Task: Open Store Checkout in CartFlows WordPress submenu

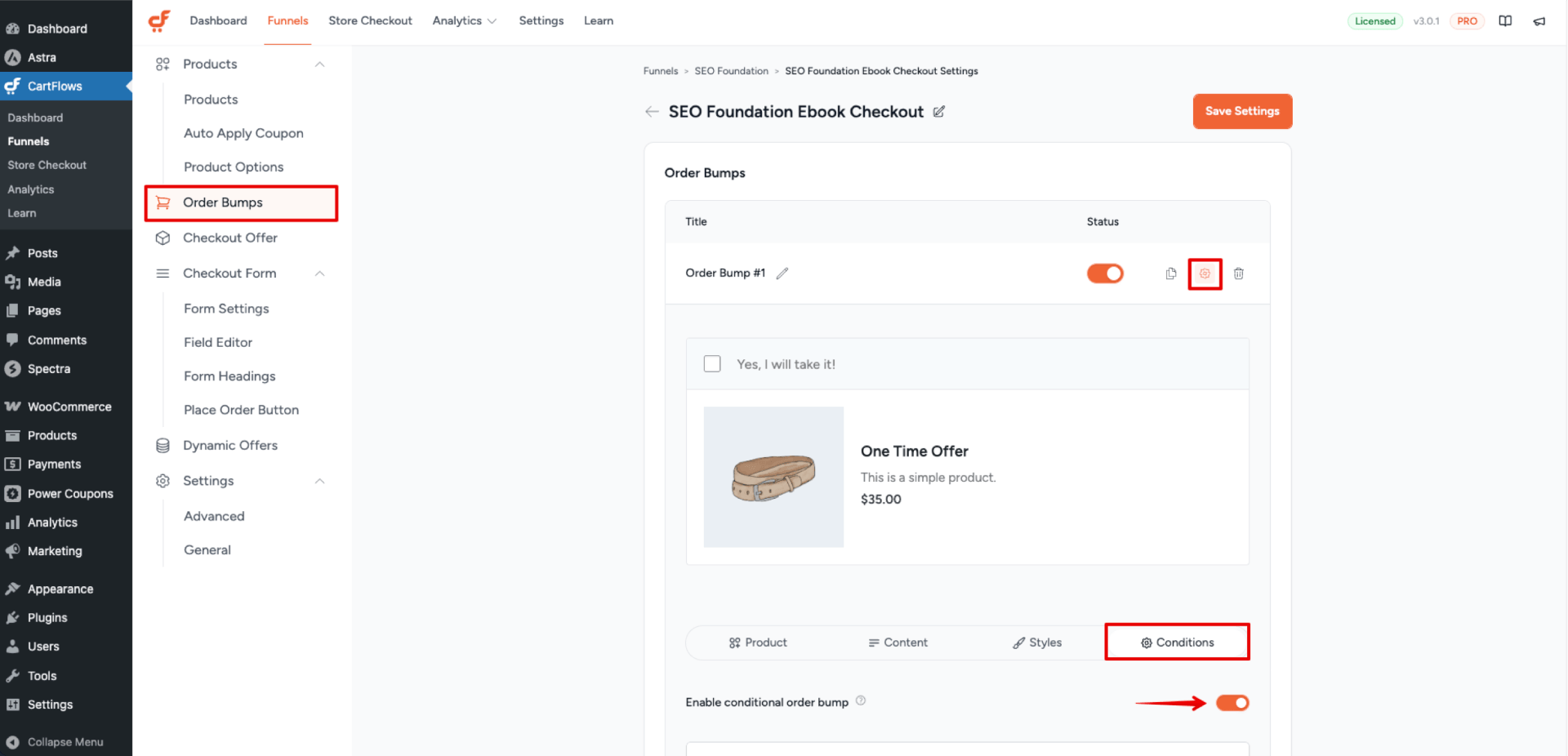Action: [47, 165]
